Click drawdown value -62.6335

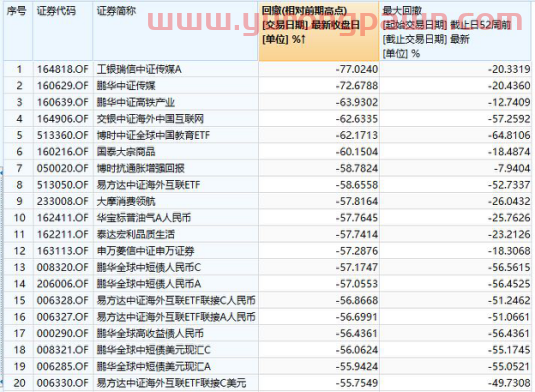point(357,119)
